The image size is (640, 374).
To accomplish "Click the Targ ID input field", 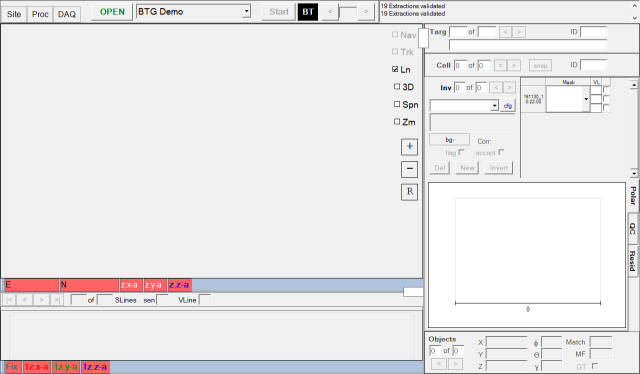I will pyautogui.click(x=593, y=32).
